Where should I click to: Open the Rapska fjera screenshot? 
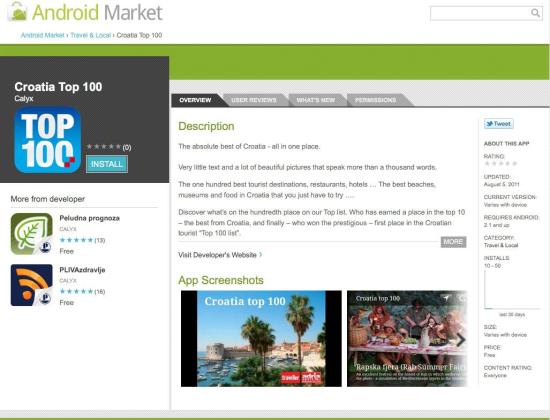click(407, 339)
